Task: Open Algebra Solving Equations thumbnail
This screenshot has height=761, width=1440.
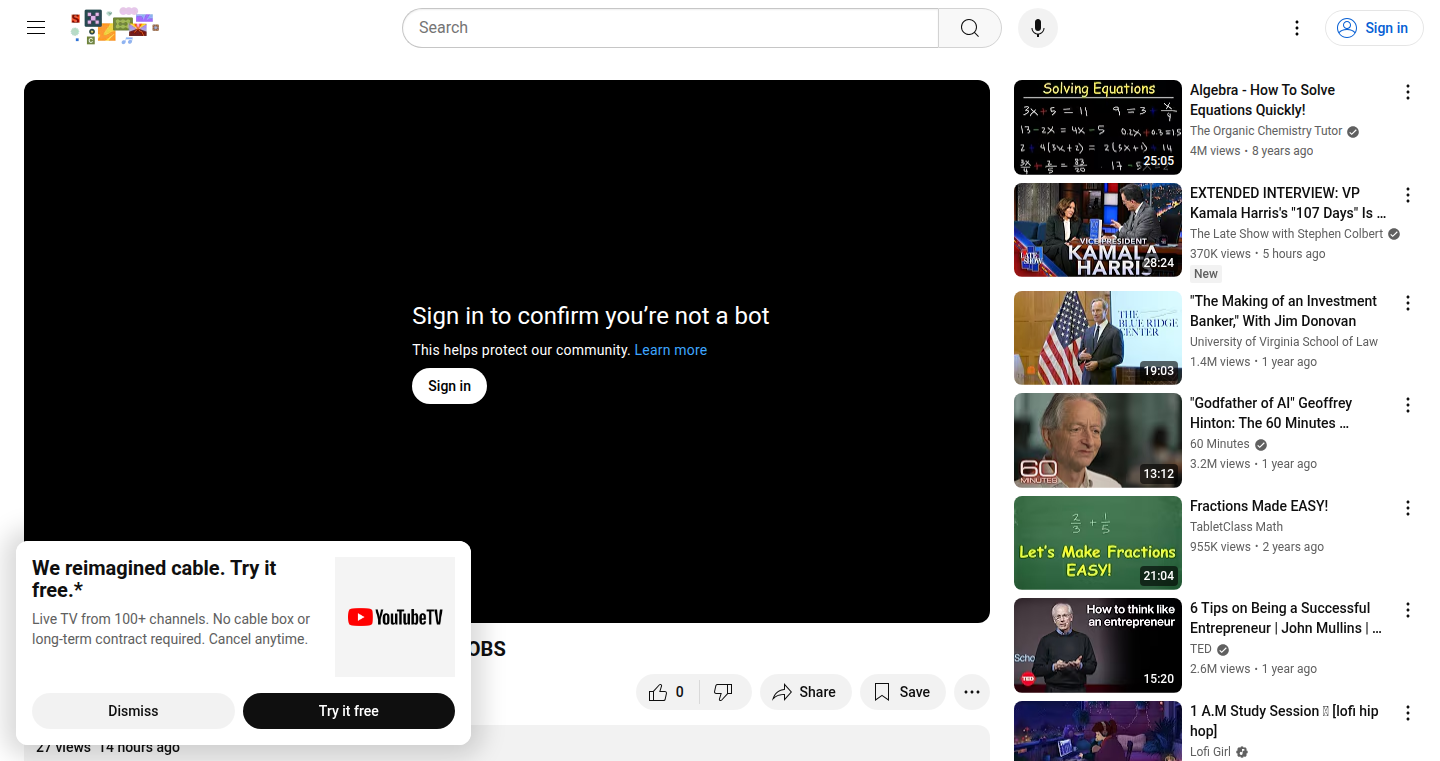Action: tap(1098, 128)
